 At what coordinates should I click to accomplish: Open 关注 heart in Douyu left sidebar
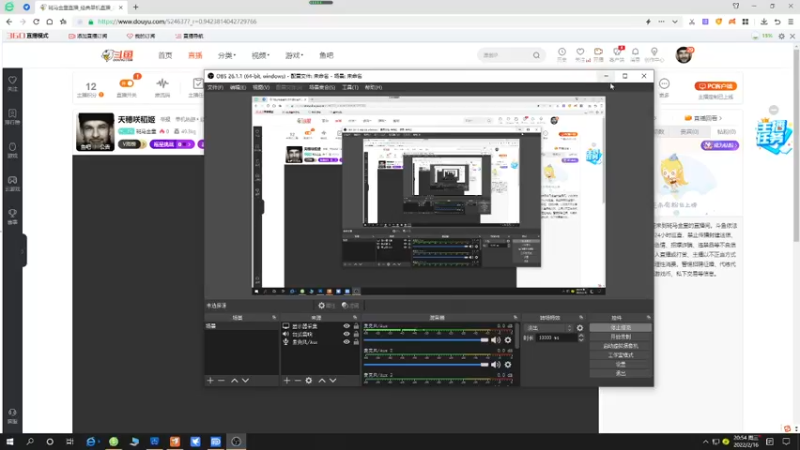pos(12,83)
